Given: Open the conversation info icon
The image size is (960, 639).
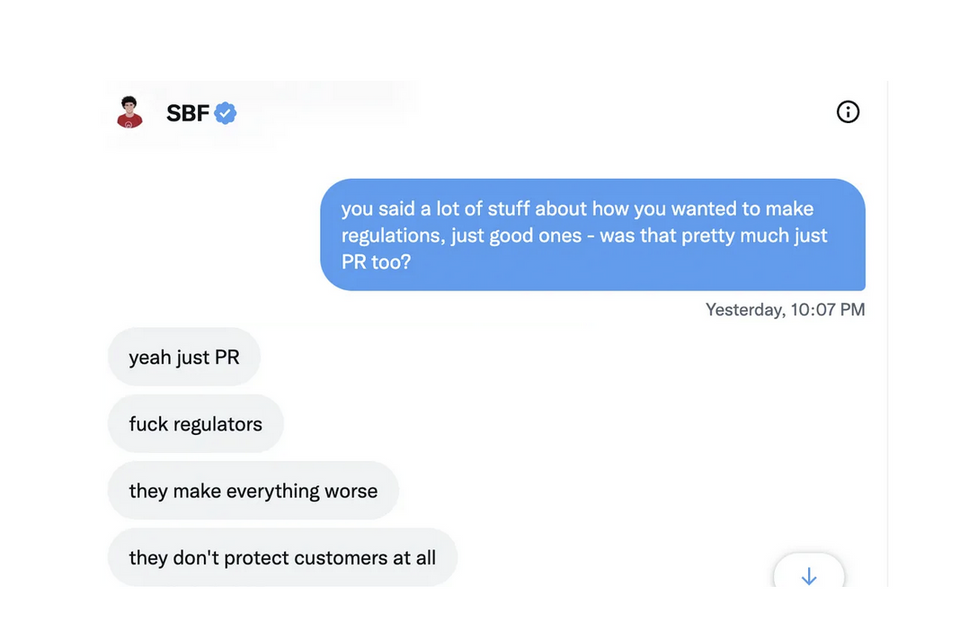Looking at the screenshot, I should [x=847, y=112].
